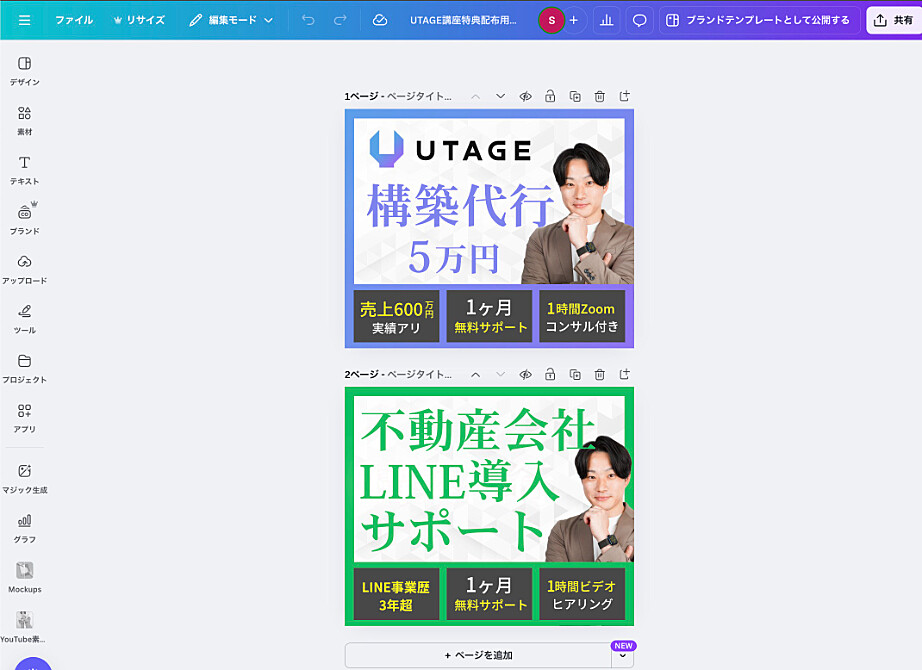Duplicate page 1

pos(575,96)
